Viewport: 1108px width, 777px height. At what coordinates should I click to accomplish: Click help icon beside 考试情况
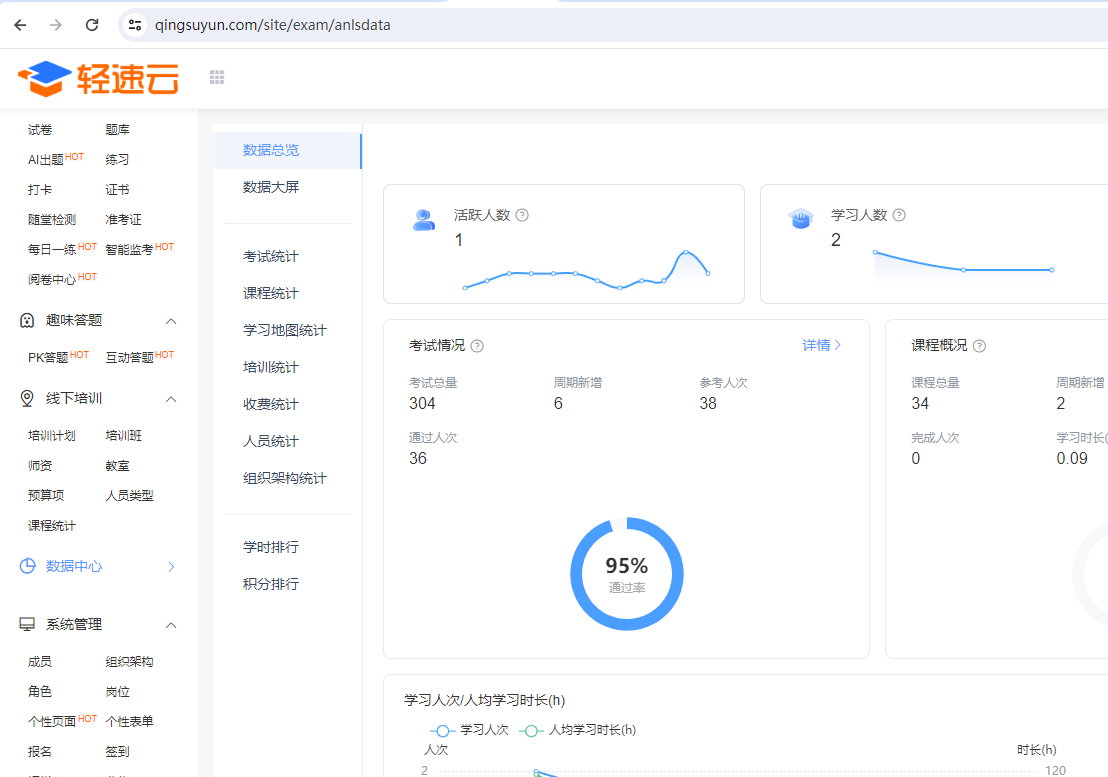(x=477, y=346)
